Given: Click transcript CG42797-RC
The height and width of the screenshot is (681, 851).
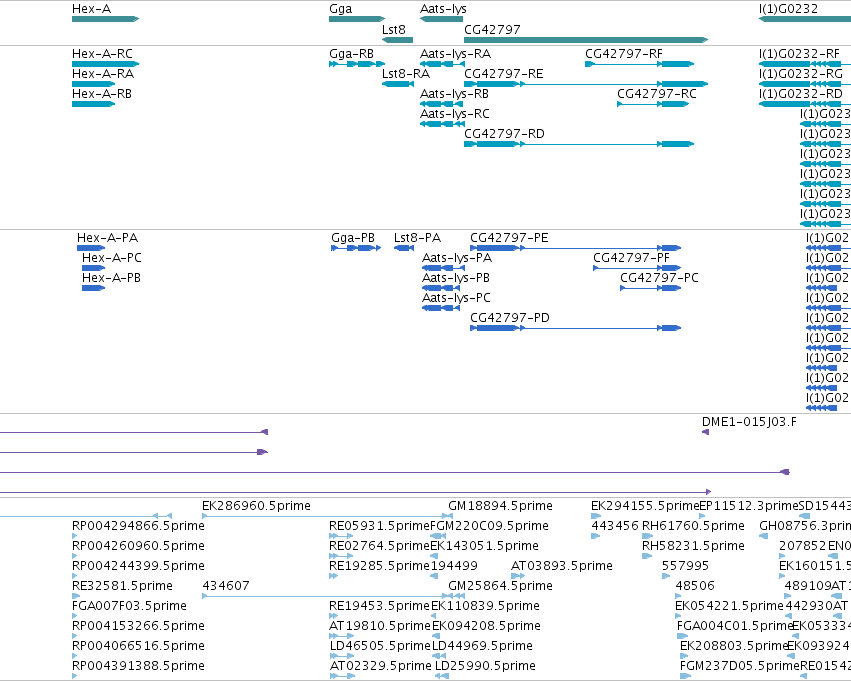Looking at the screenshot, I should tap(653, 104).
